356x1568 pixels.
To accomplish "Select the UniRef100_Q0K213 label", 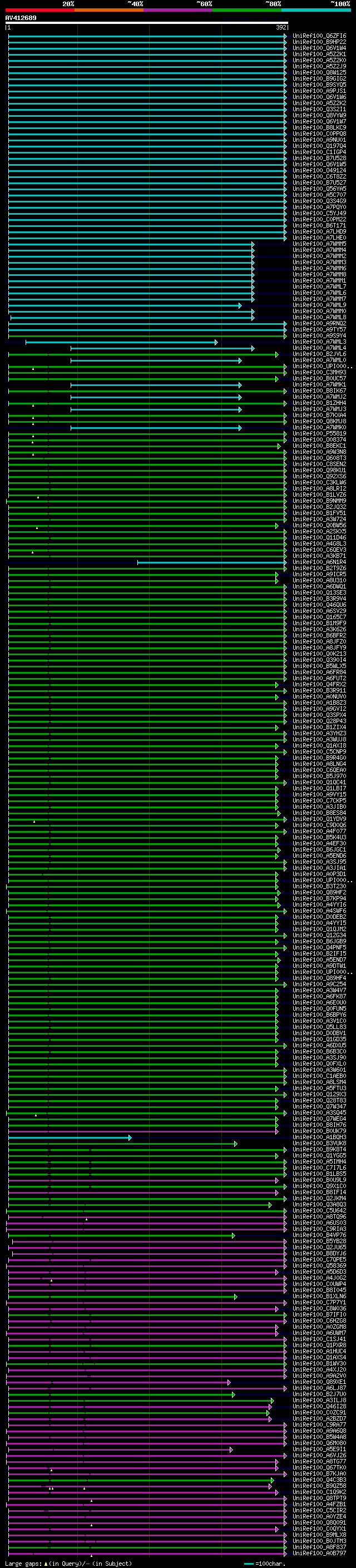I will tap(319, 654).
